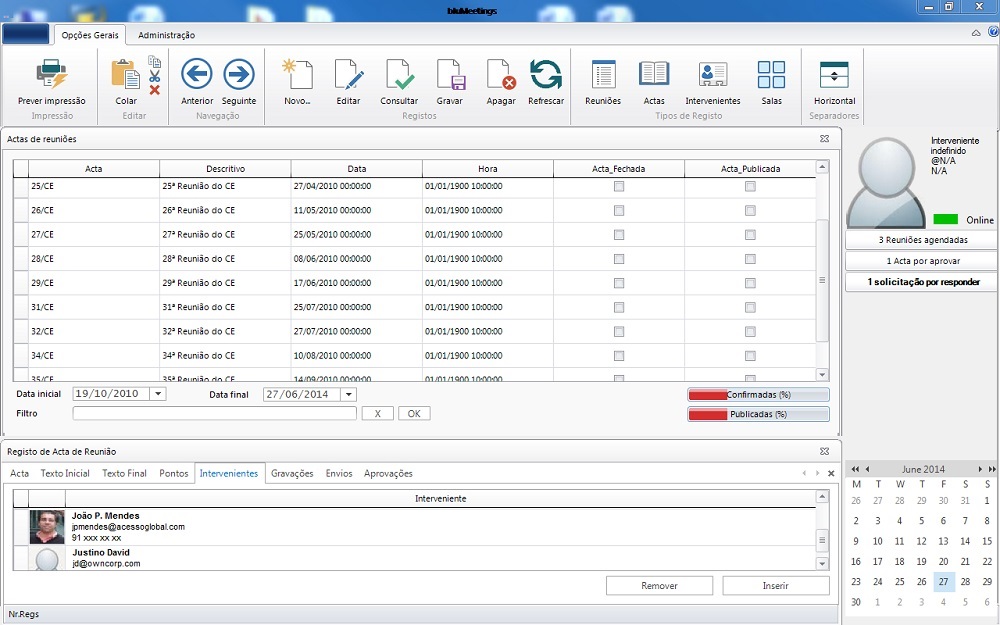The width and height of the screenshot is (1000, 625).
Task: Click the Prever impressão print preview icon
Action: [x=51, y=75]
